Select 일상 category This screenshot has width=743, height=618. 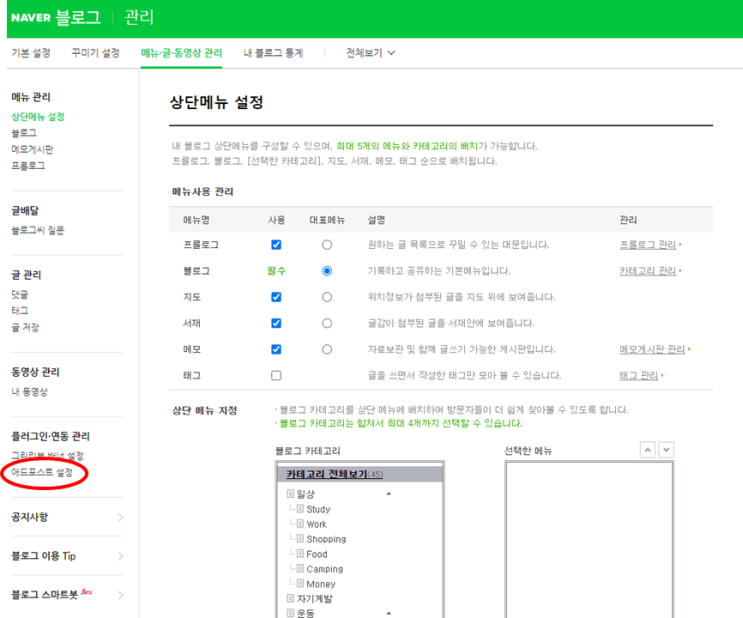point(305,494)
